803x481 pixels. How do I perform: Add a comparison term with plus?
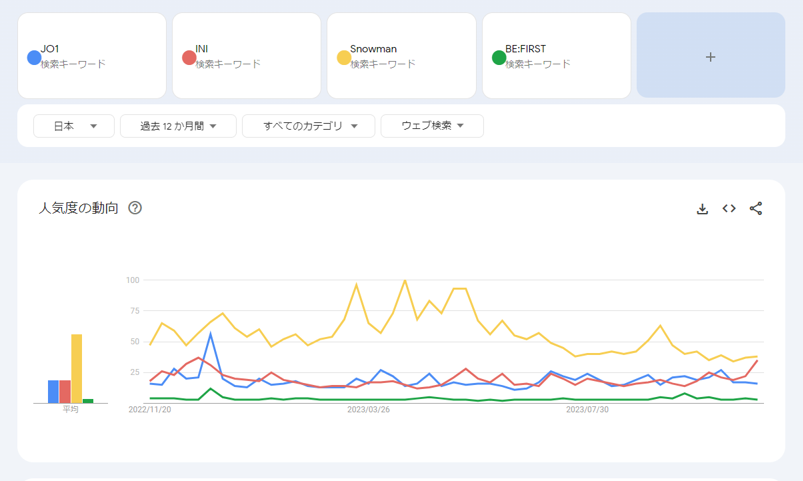point(711,55)
